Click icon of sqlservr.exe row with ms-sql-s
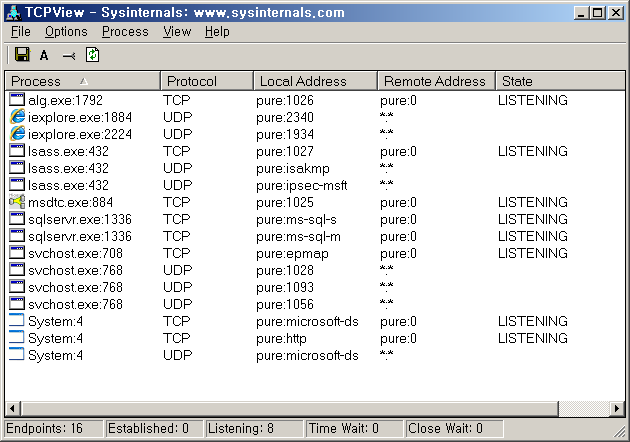This screenshot has width=630, height=442. coord(17,219)
